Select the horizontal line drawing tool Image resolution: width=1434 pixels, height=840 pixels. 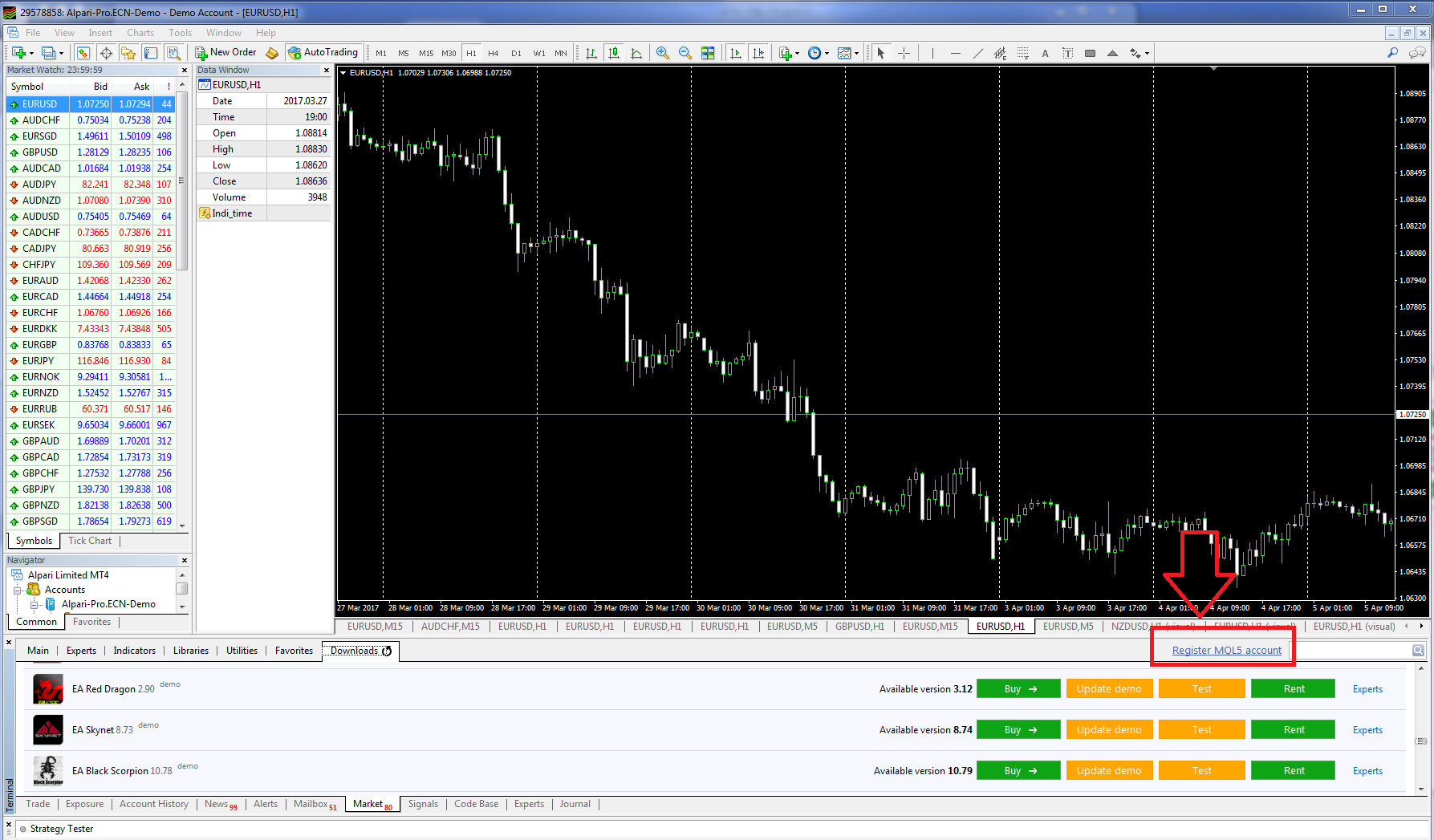(955, 53)
